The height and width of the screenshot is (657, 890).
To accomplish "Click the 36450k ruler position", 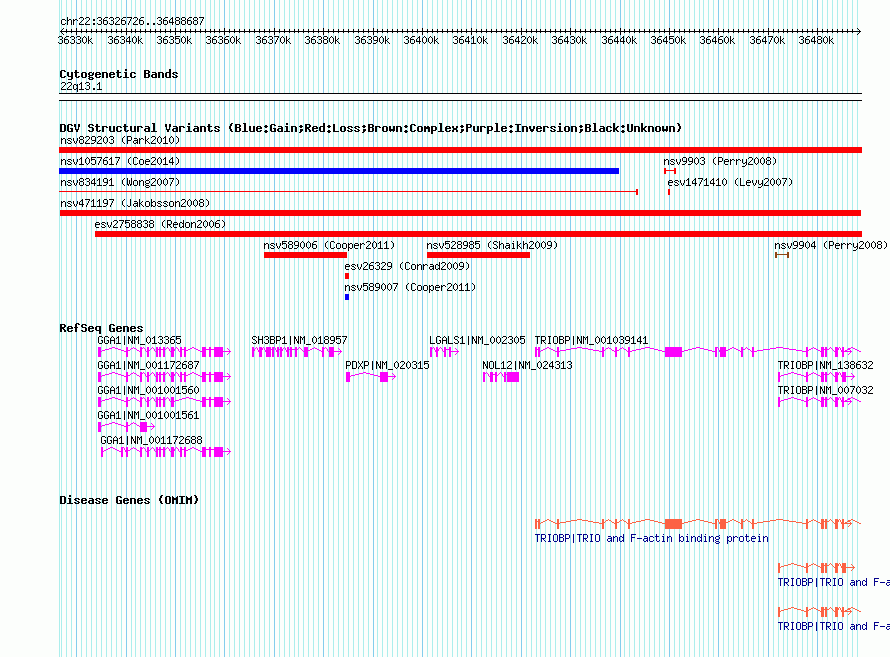I will pos(668,40).
